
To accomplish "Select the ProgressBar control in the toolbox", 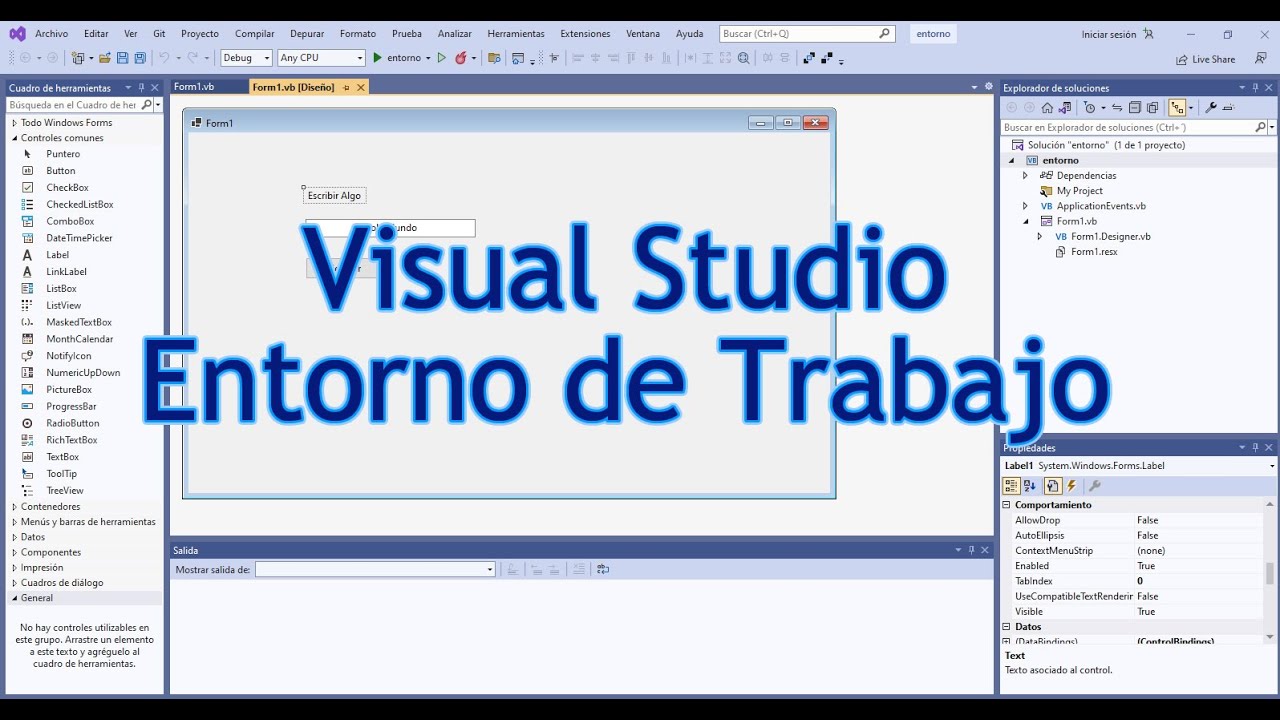I will click(71, 407).
